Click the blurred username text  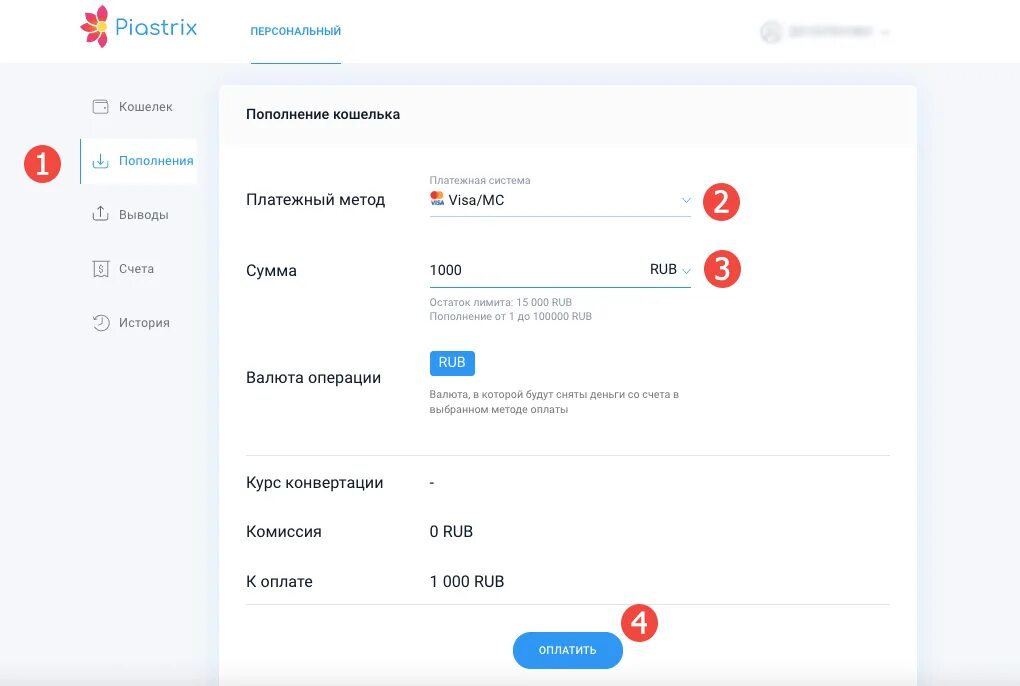coord(830,31)
